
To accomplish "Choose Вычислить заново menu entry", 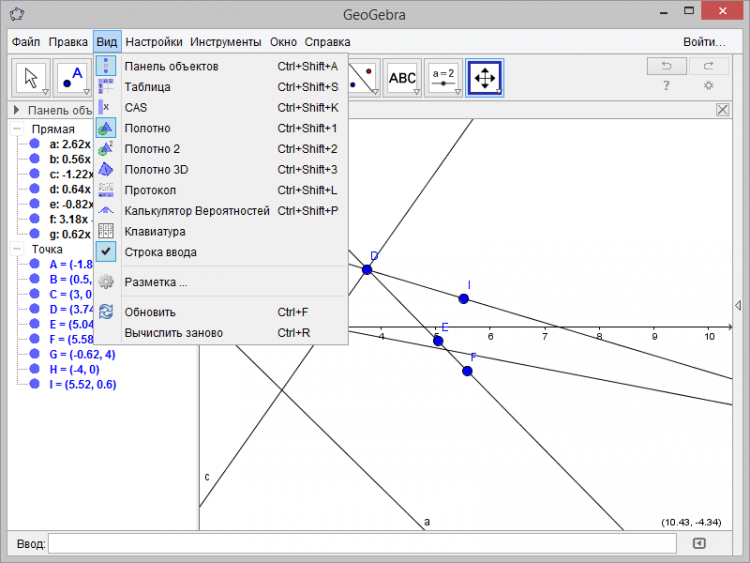I will pyautogui.click(x=221, y=332).
